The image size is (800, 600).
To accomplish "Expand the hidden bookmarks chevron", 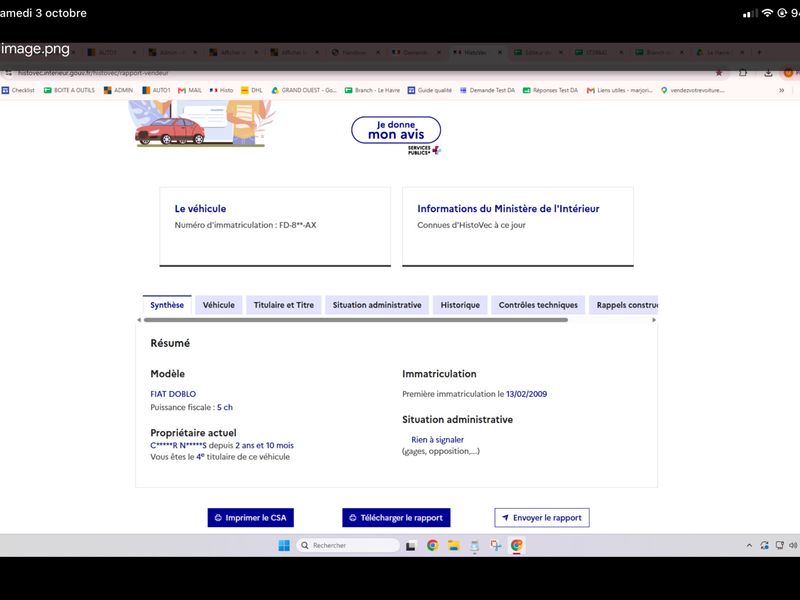I will point(781,90).
